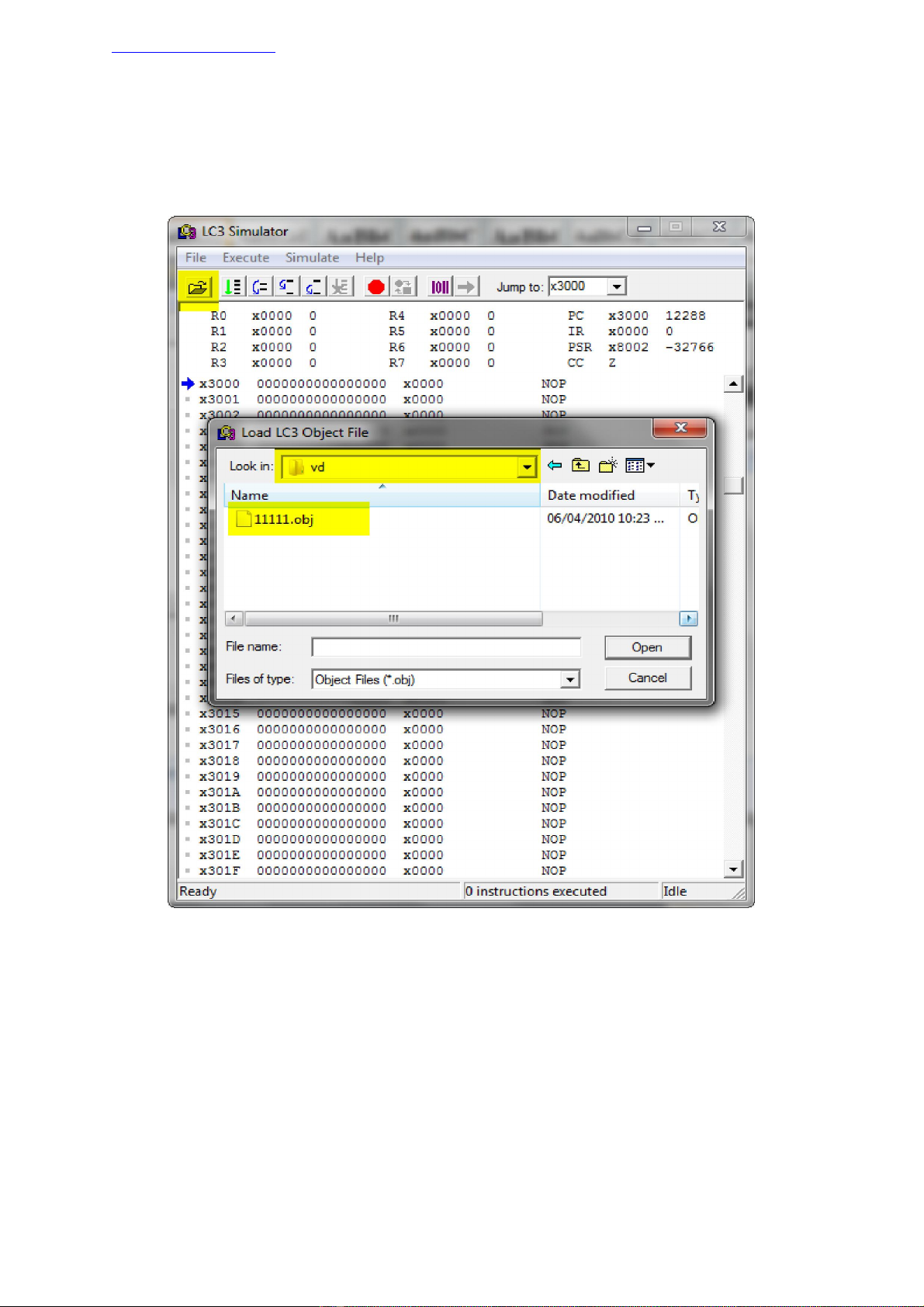
Task: Close the Load LC3 Object File dialog
Action: [680, 428]
